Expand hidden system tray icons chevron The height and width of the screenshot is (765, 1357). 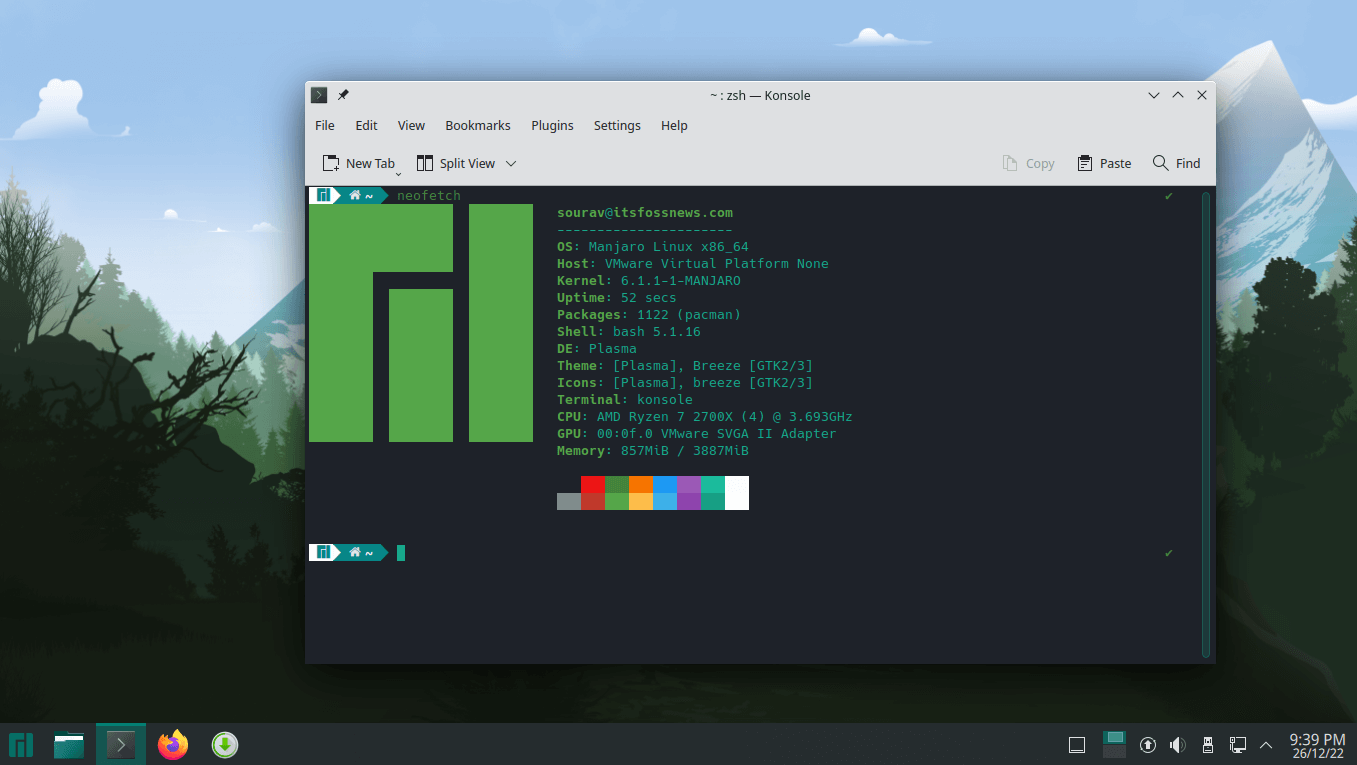tap(1266, 744)
